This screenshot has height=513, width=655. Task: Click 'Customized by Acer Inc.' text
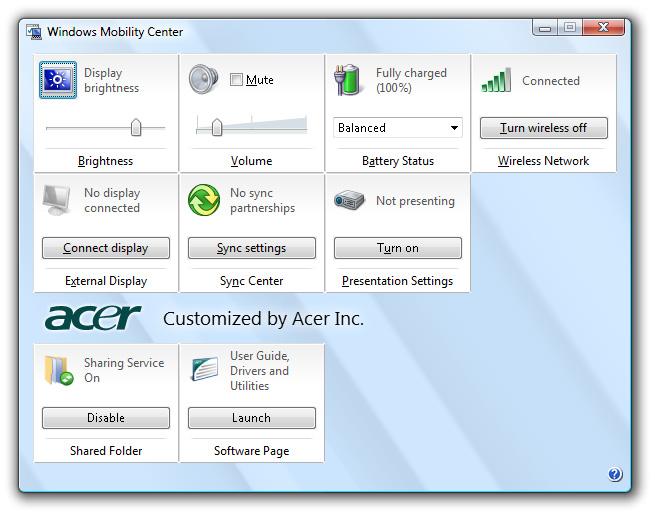click(263, 319)
